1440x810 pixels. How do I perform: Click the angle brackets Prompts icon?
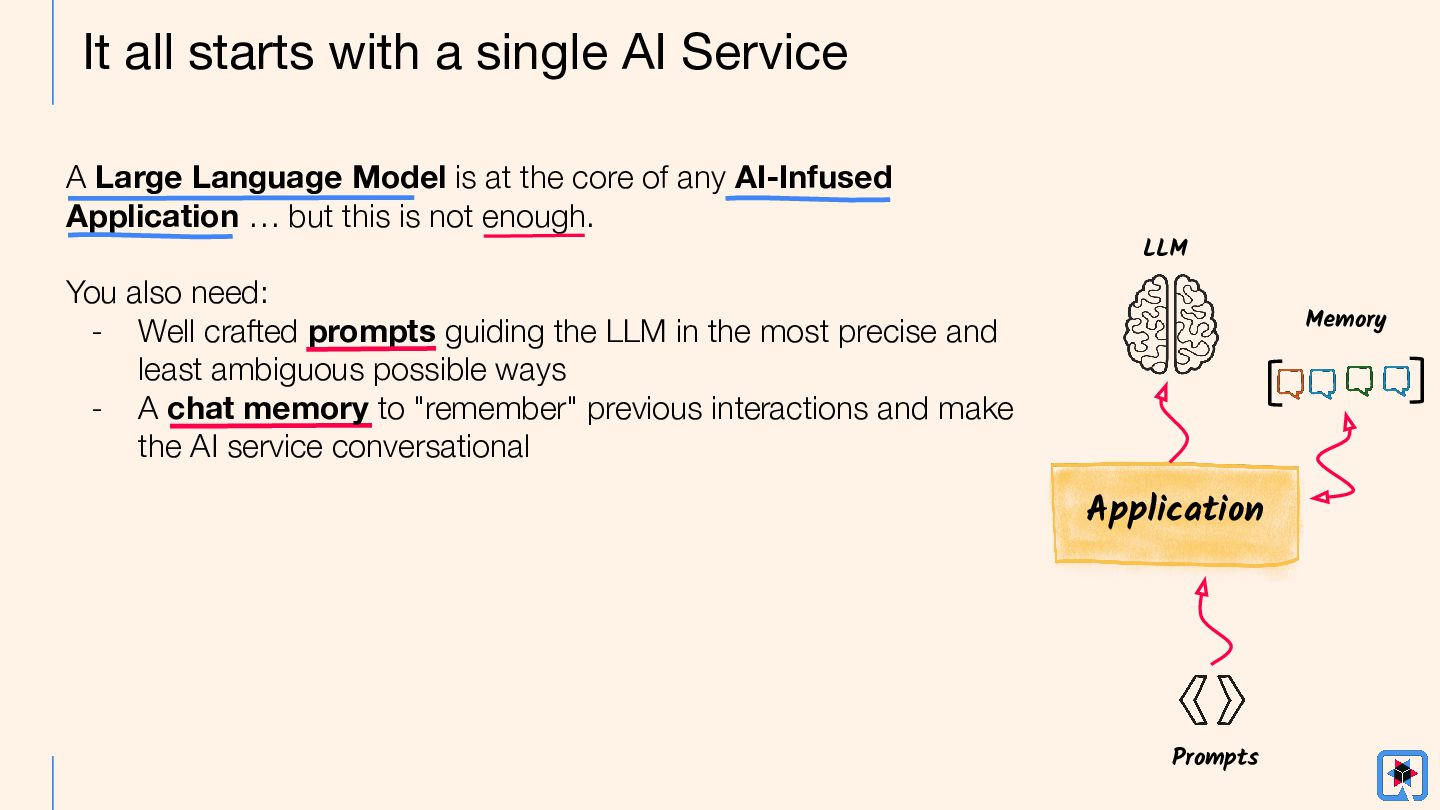coord(1212,699)
